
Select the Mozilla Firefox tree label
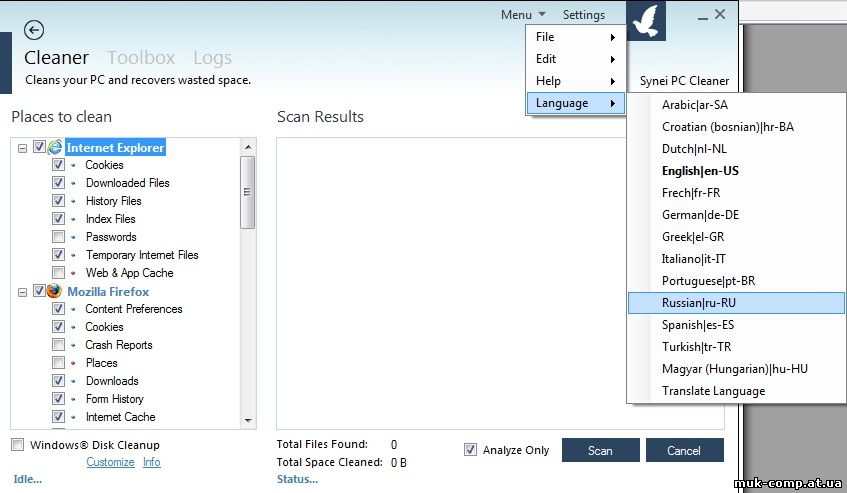point(108,292)
